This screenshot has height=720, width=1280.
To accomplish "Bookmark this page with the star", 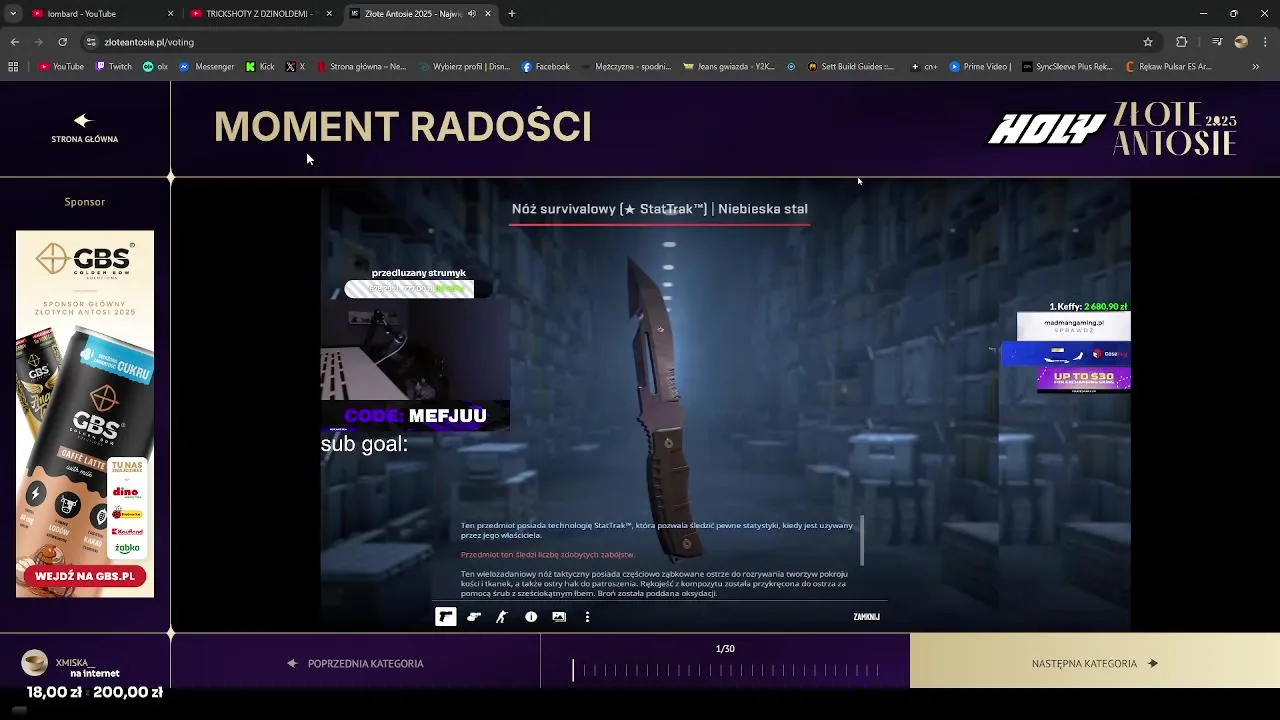I will pos(1148,42).
